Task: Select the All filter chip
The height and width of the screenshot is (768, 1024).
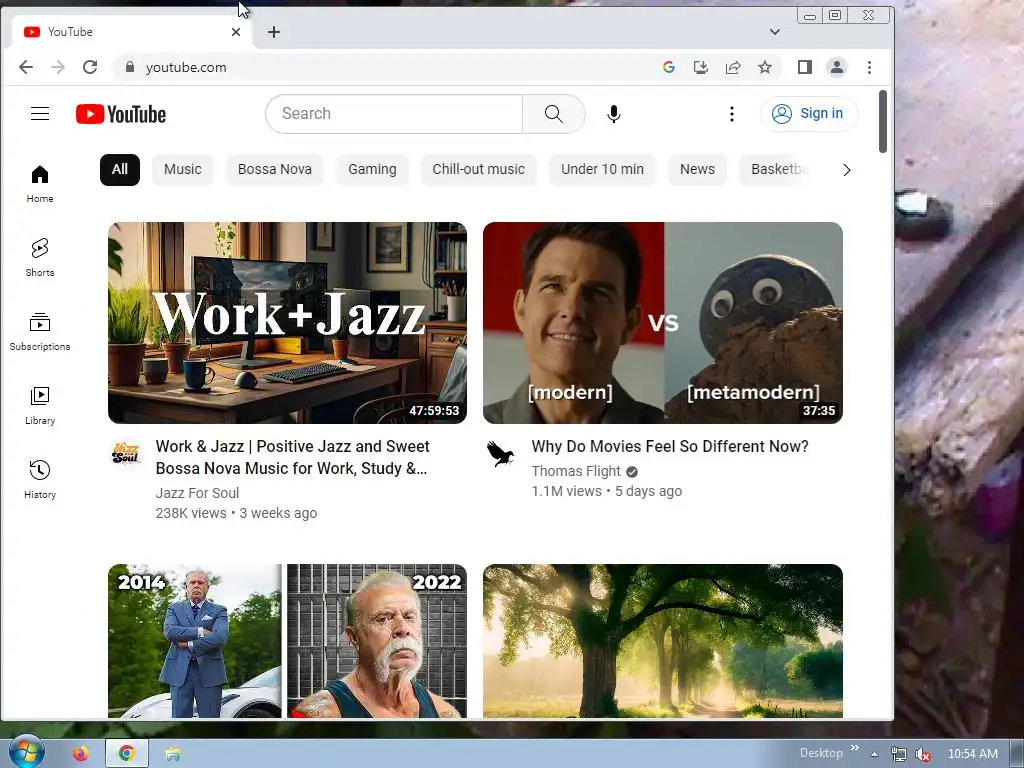Action: point(120,169)
